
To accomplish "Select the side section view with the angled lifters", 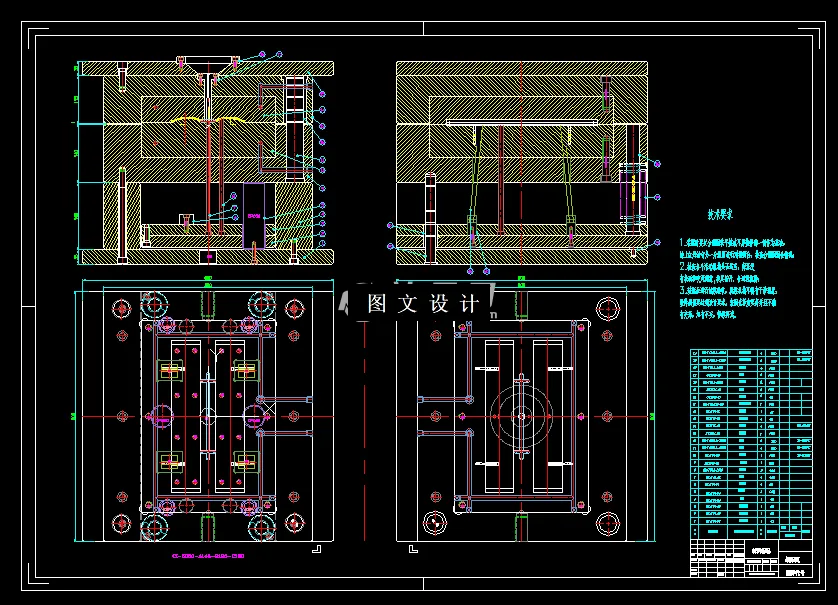I will (x=522, y=163).
